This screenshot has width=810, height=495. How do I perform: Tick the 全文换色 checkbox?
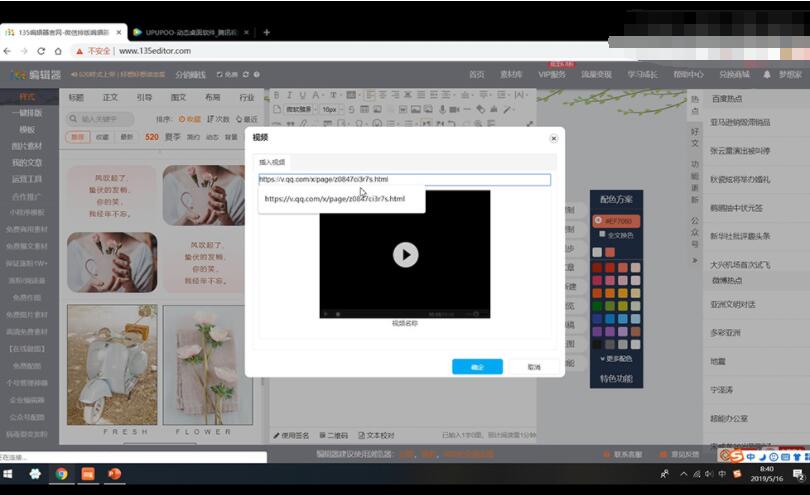pyautogui.click(x=602, y=235)
